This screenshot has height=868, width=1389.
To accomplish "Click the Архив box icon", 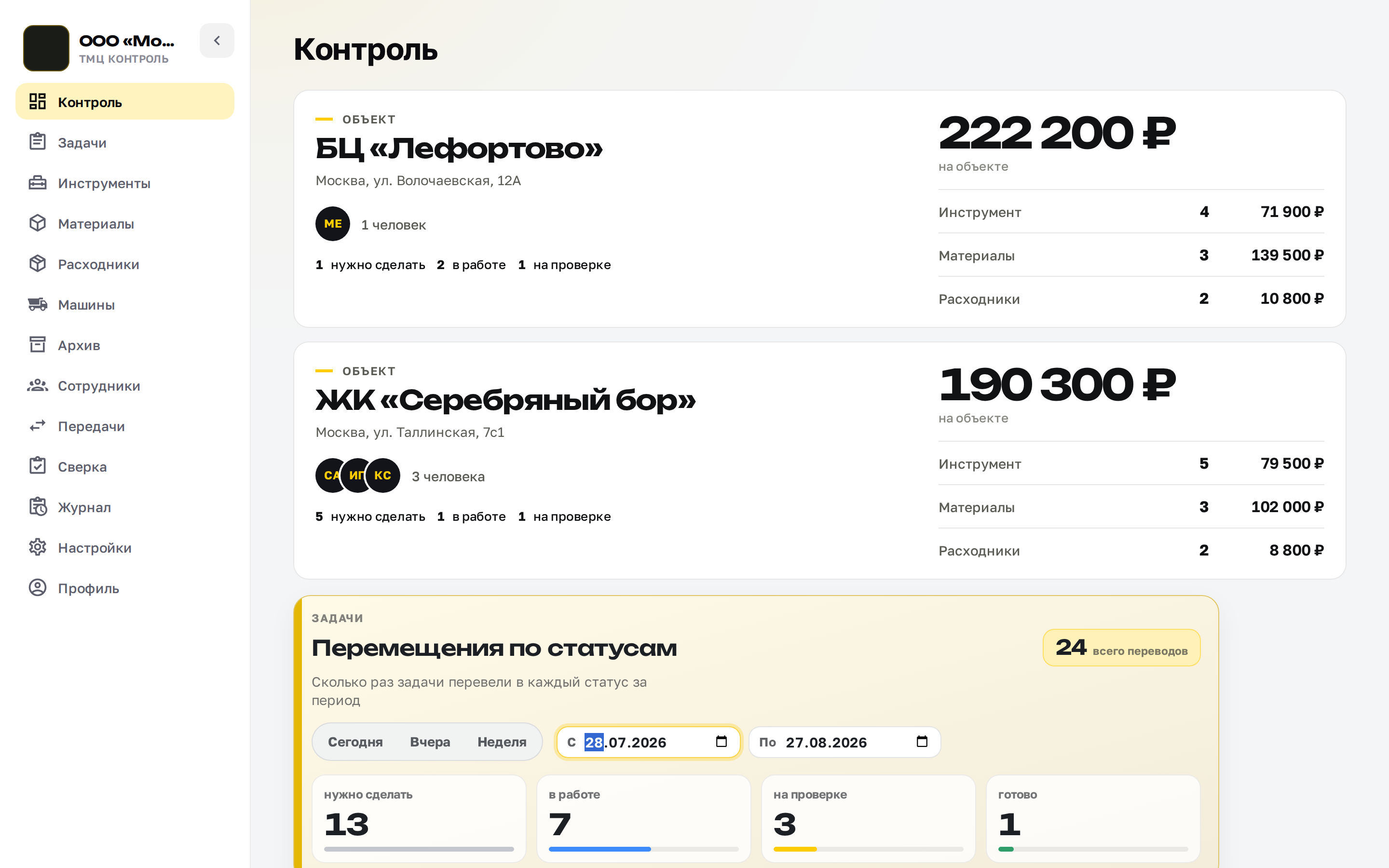I will [37, 344].
